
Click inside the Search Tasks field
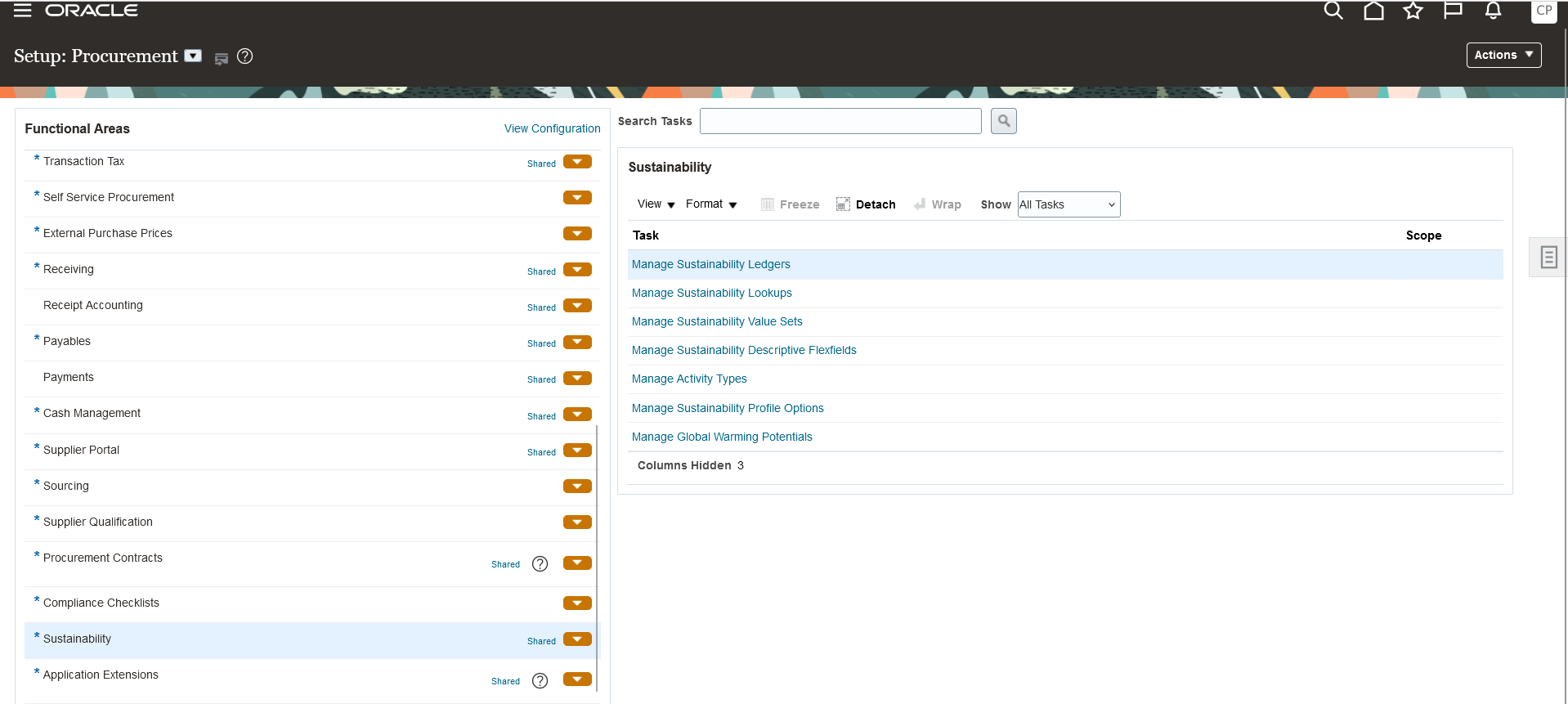pos(840,121)
